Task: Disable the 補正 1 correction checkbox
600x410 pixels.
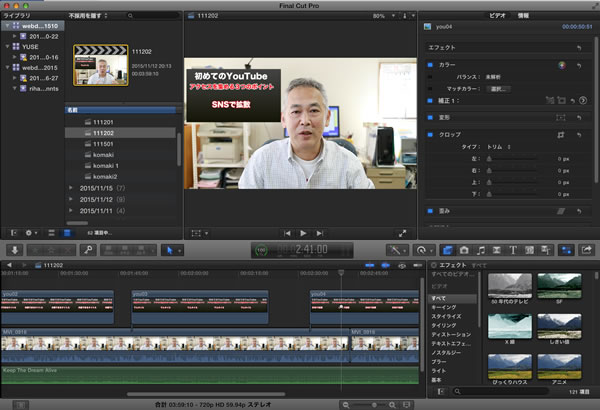Action: (x=430, y=101)
